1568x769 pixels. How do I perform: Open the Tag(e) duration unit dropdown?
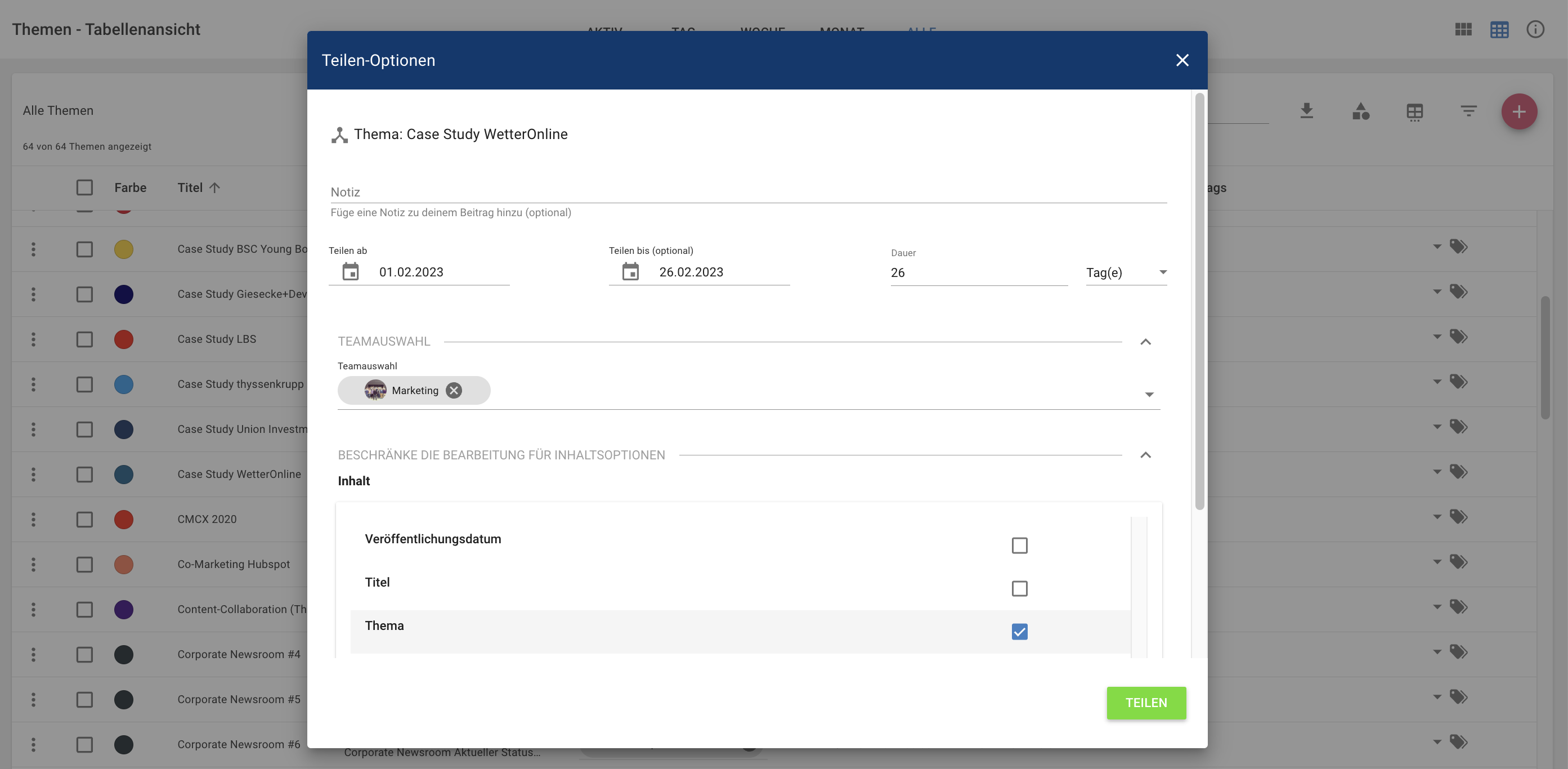click(1126, 272)
